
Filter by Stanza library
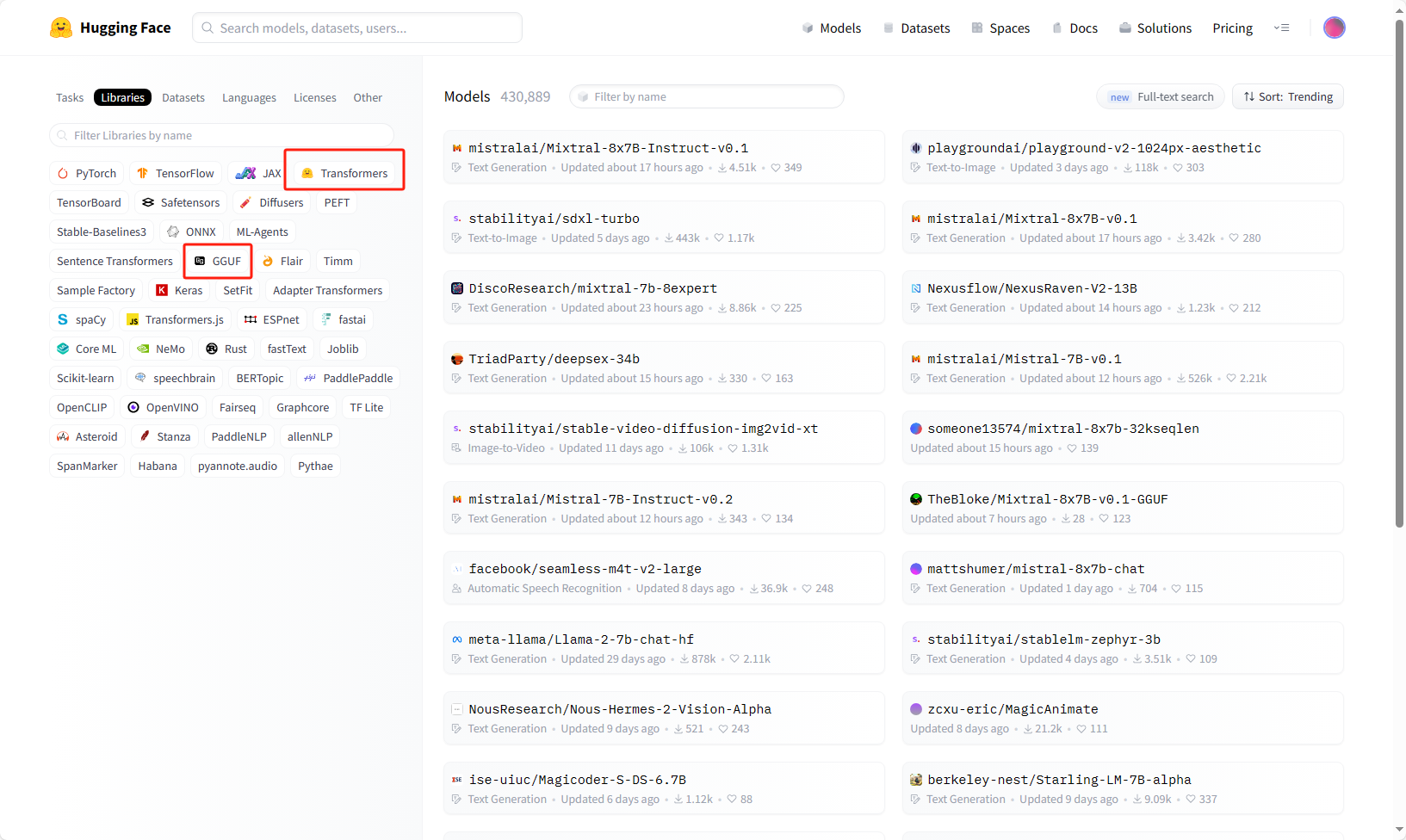[x=165, y=436]
